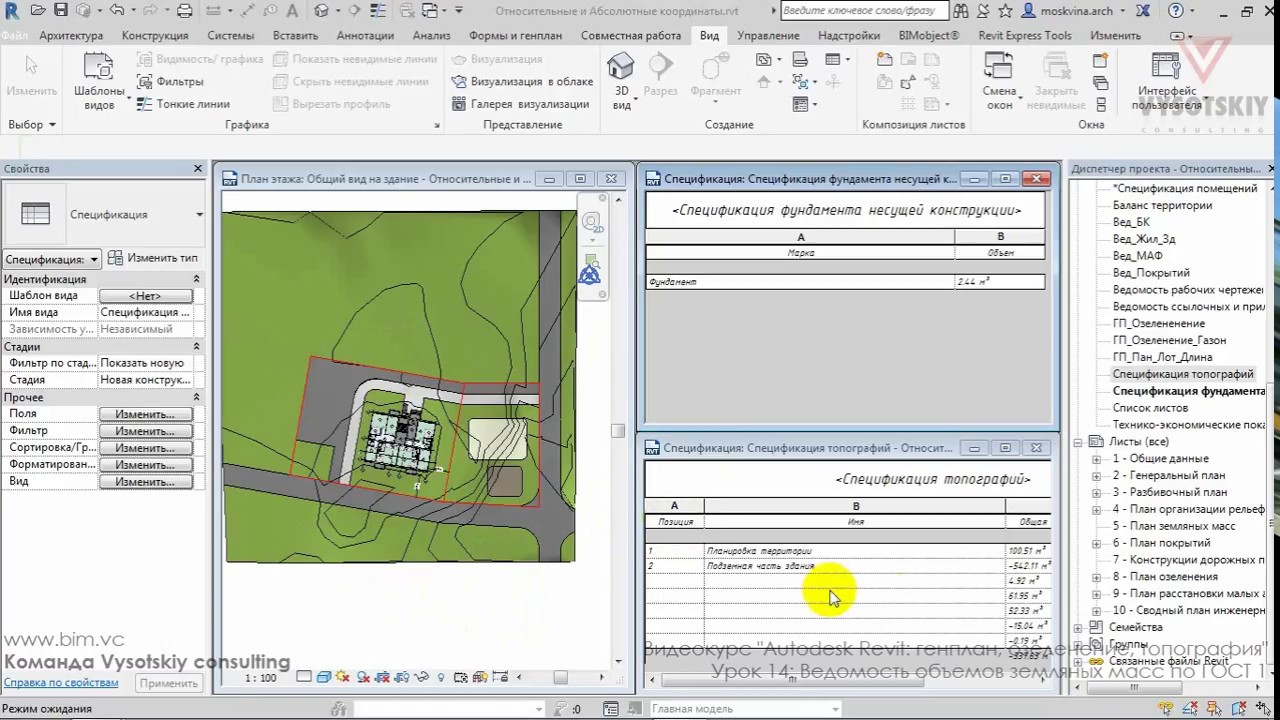Click the Смена окон switch windows button
The width and height of the screenshot is (1280, 720).
(999, 81)
